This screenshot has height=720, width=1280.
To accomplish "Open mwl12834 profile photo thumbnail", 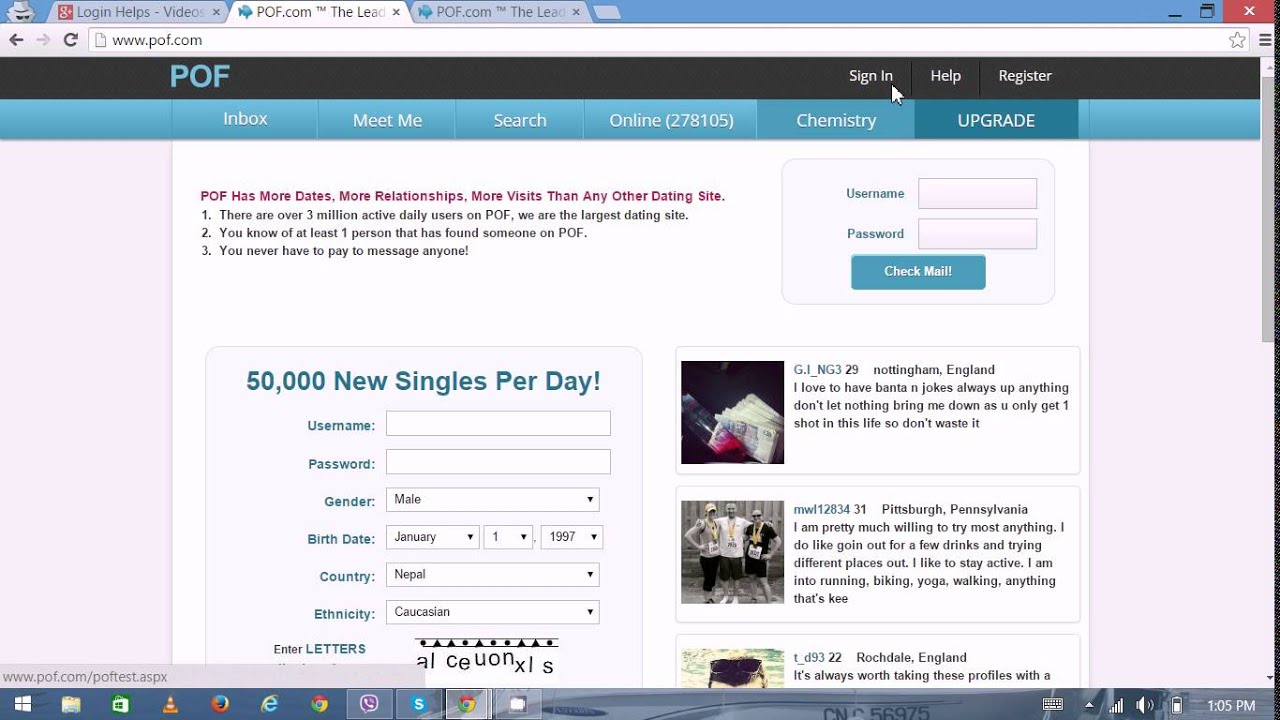I will (732, 552).
